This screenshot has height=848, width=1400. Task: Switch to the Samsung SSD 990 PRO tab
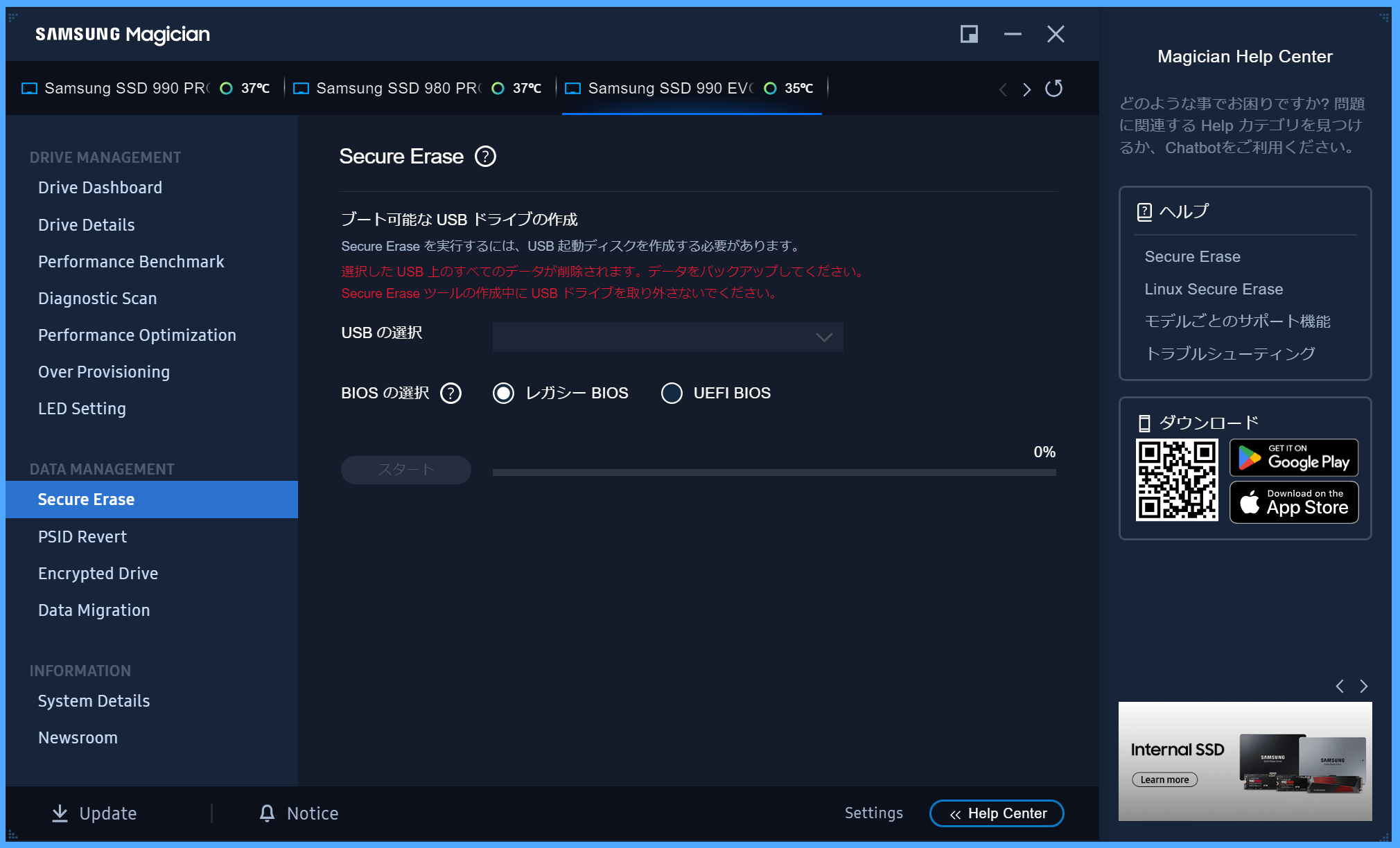(146, 88)
